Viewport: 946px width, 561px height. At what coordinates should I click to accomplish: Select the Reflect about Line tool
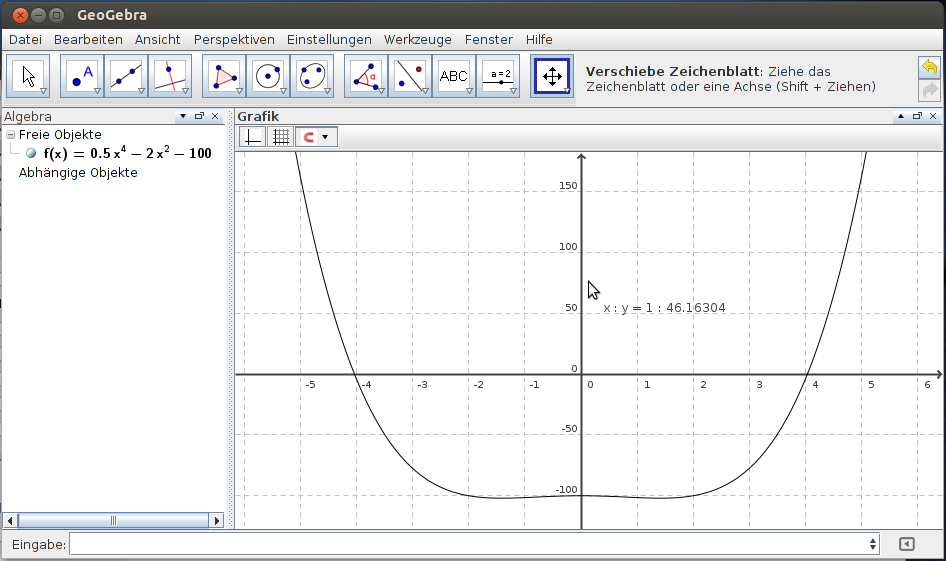pos(410,76)
